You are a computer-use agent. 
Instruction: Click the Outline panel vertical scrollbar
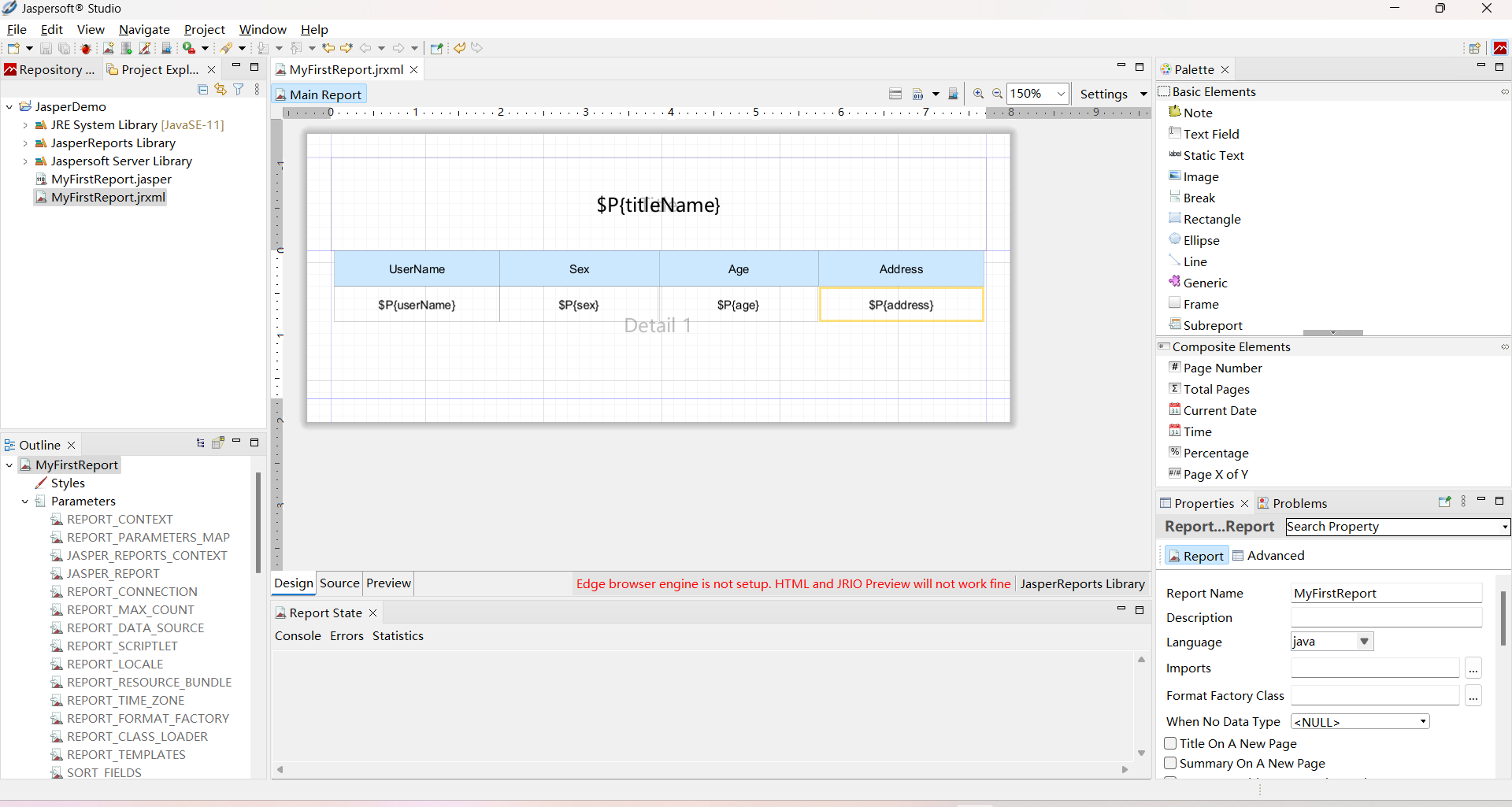click(x=258, y=522)
